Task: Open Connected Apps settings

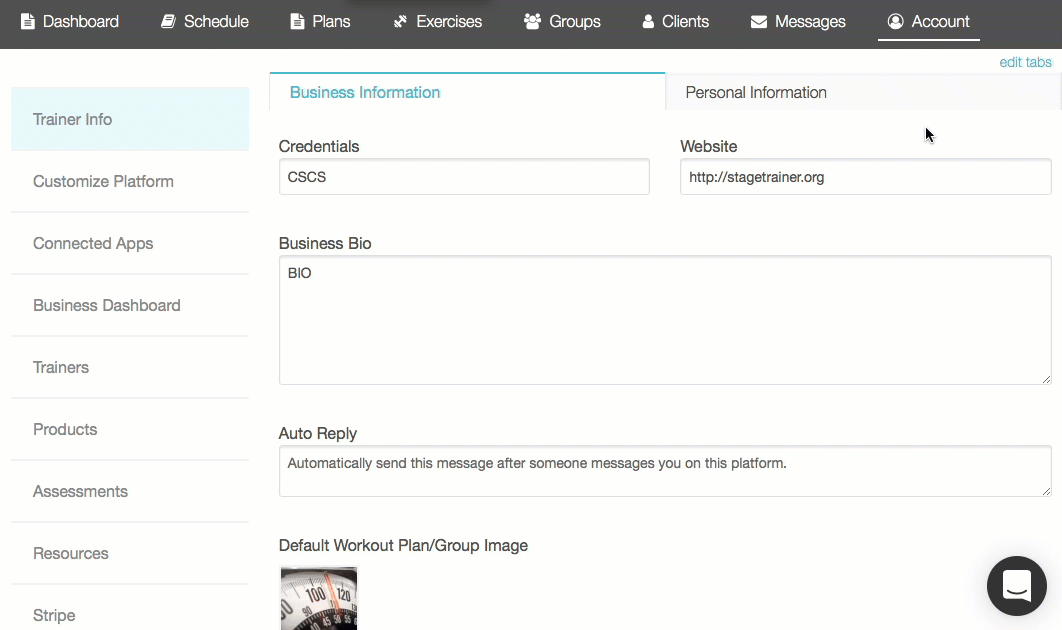Action: [x=93, y=243]
